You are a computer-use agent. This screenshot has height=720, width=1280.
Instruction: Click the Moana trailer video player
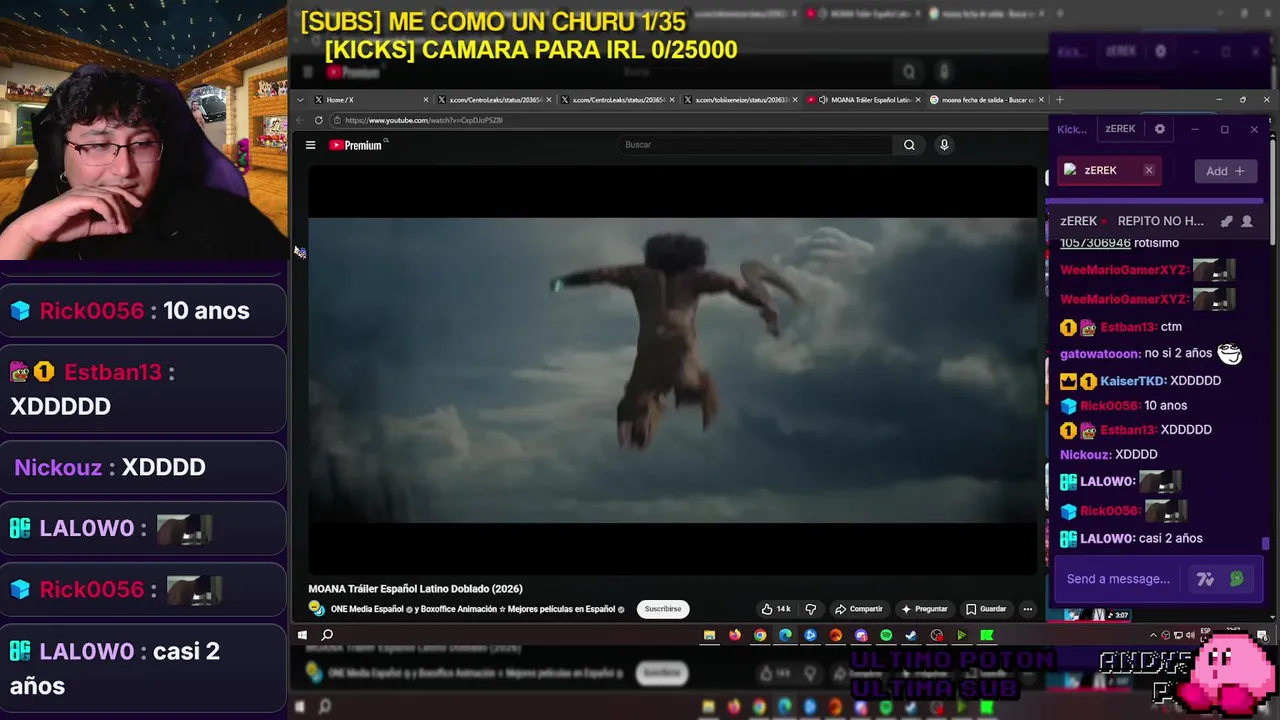pyautogui.click(x=672, y=370)
